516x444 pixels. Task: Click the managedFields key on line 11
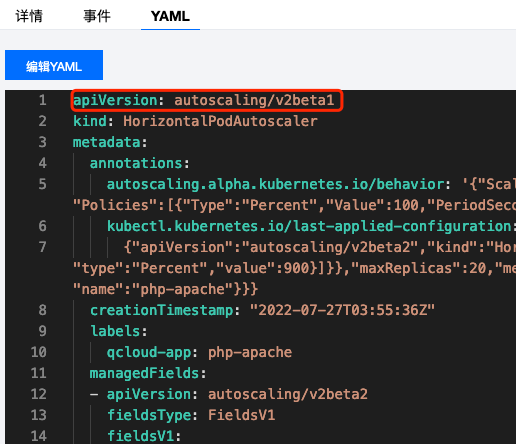[144, 373]
